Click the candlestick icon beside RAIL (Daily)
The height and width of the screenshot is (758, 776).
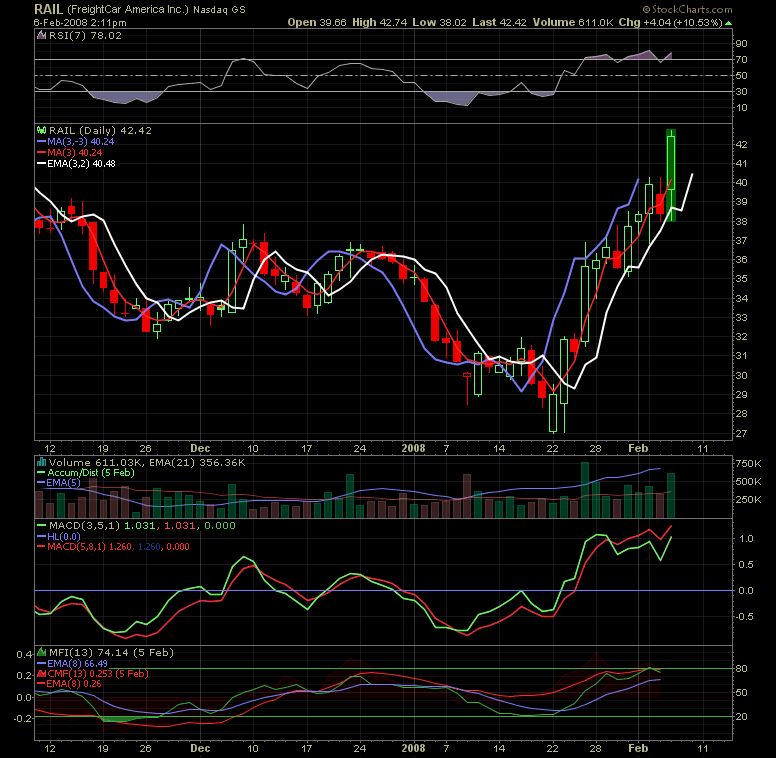coord(42,131)
